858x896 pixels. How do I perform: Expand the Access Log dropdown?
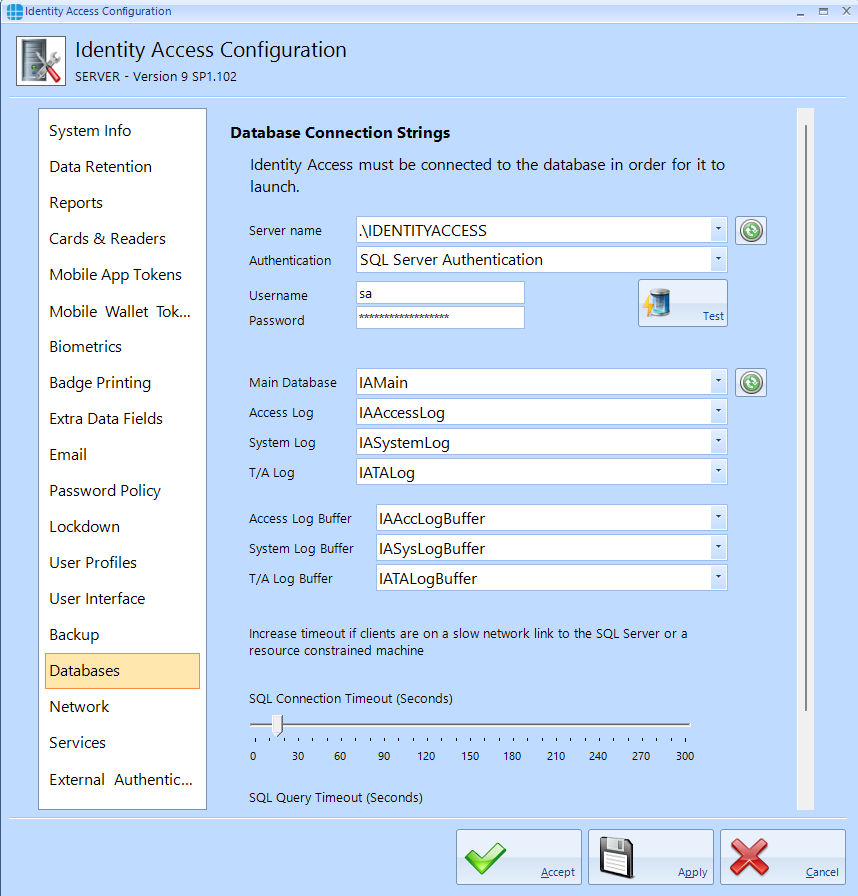[x=719, y=411]
